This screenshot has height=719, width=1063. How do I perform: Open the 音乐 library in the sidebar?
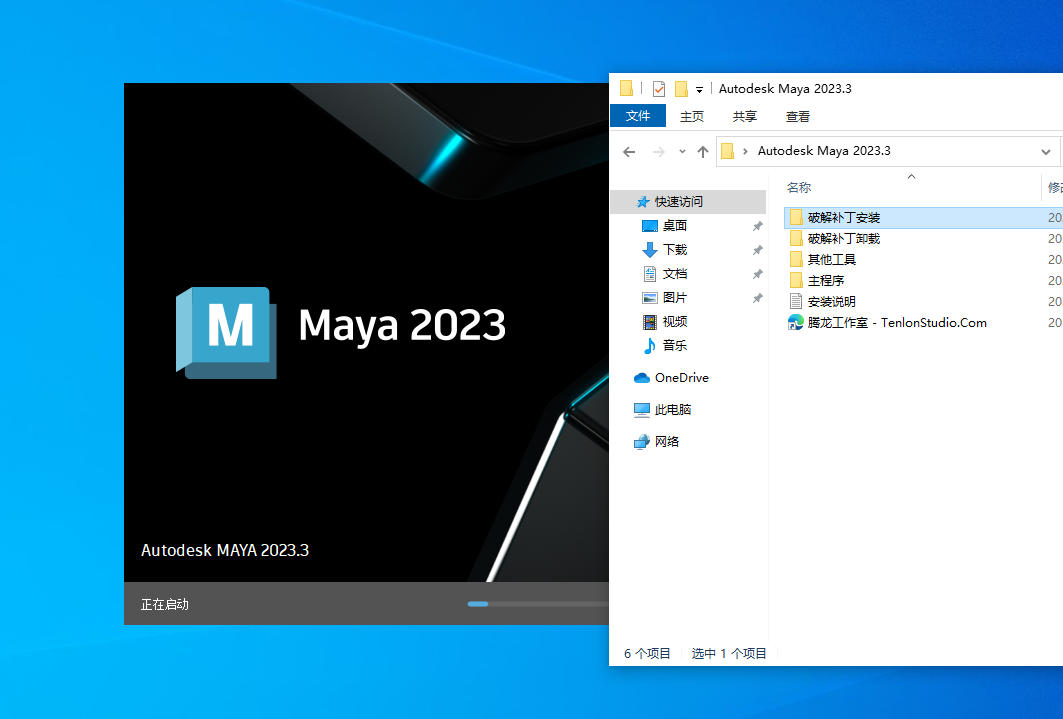[674, 346]
